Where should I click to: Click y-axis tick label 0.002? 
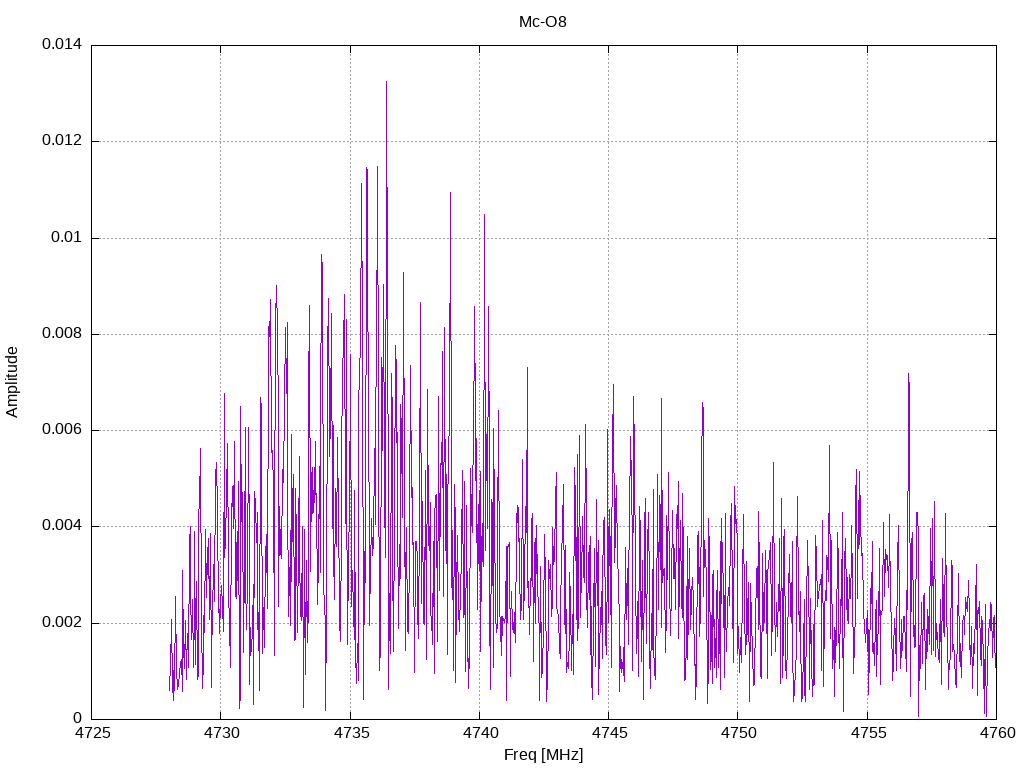(x=63, y=622)
